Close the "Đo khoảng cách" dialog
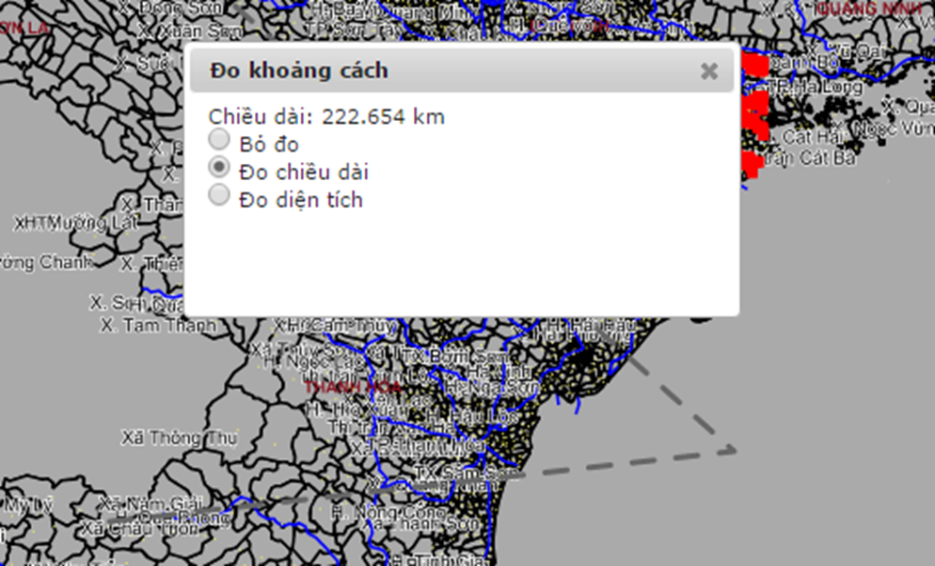This screenshot has height=566, width=935. [709, 71]
